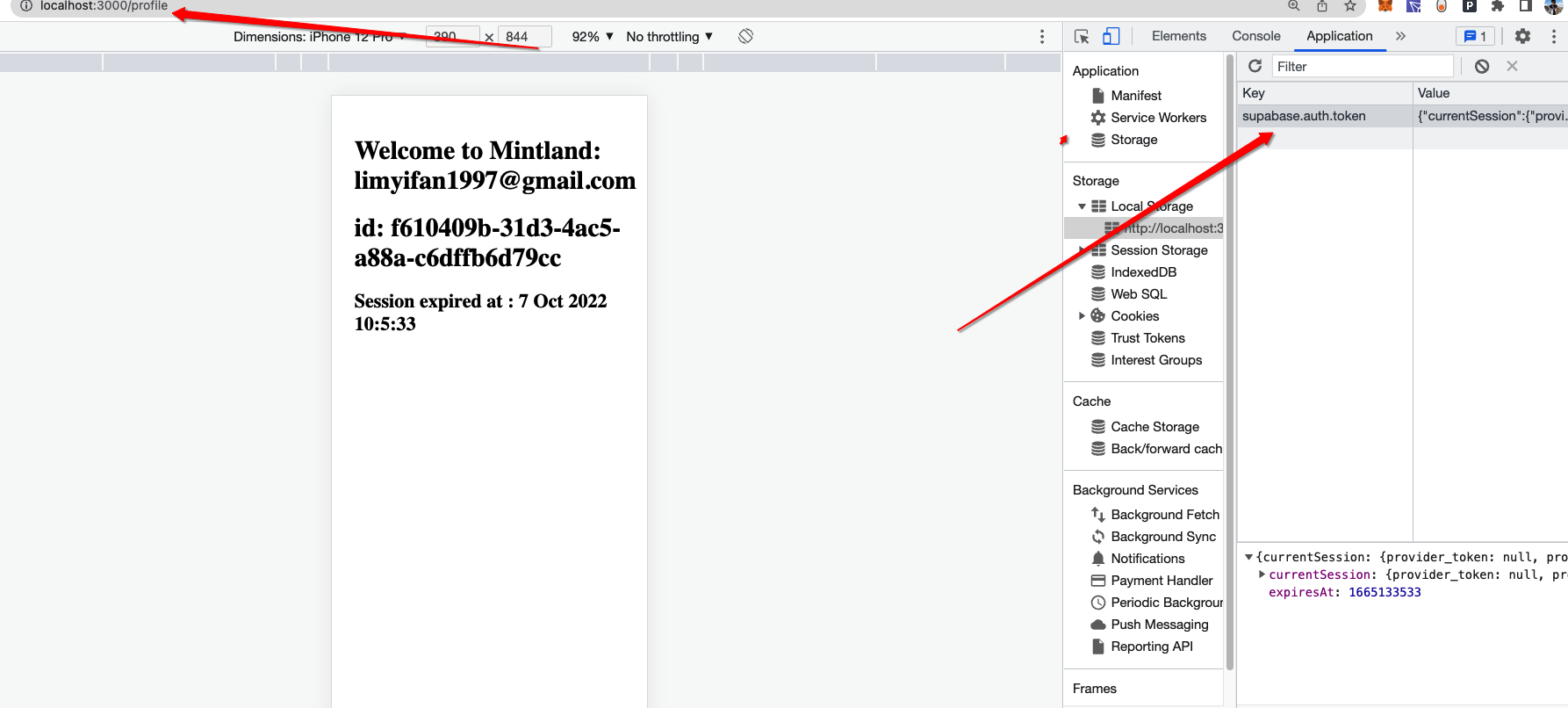
Task: Focus the storage Filter field
Action: coord(1363,66)
